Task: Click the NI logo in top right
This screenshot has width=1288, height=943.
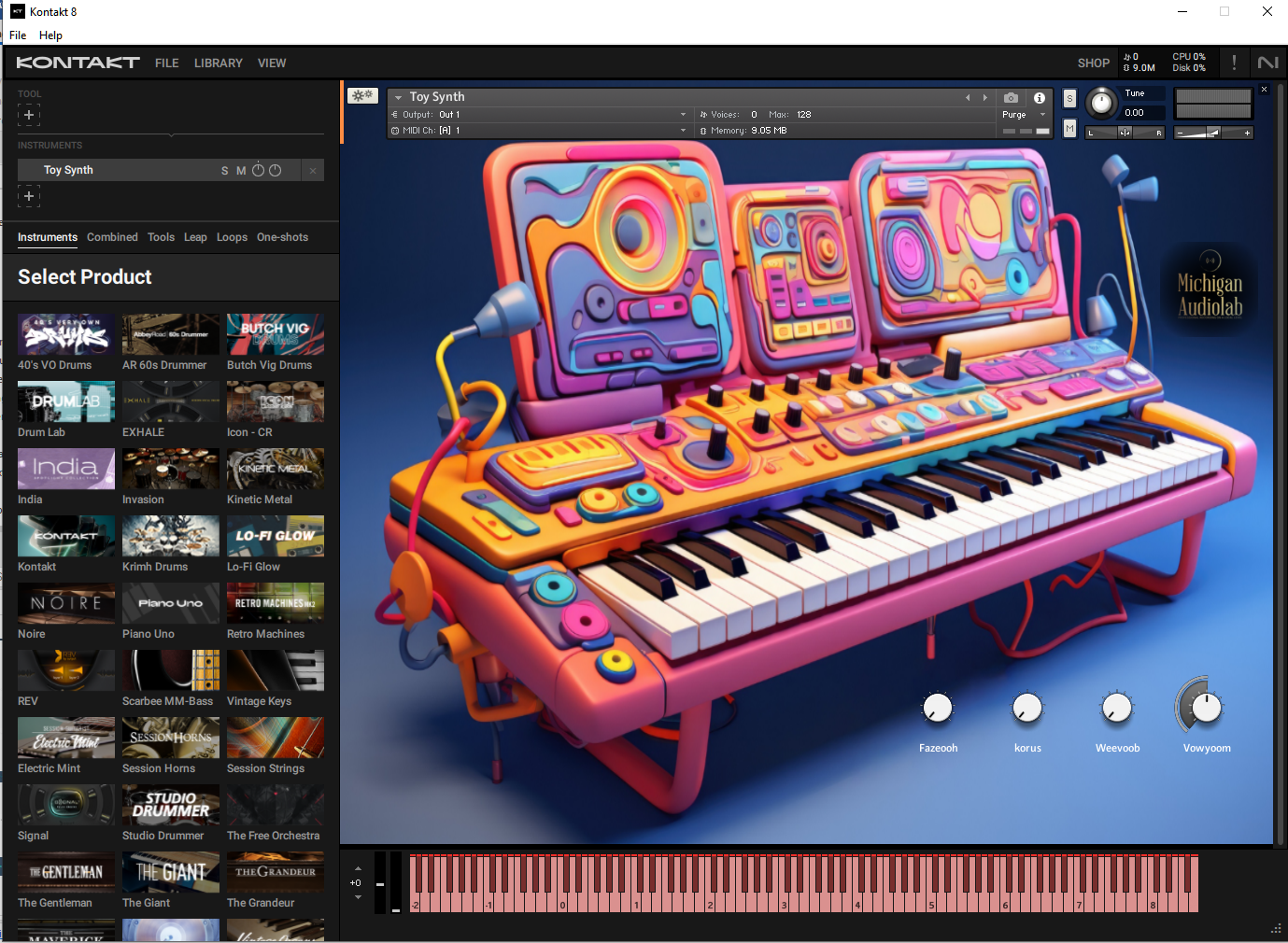Action: click(1267, 63)
